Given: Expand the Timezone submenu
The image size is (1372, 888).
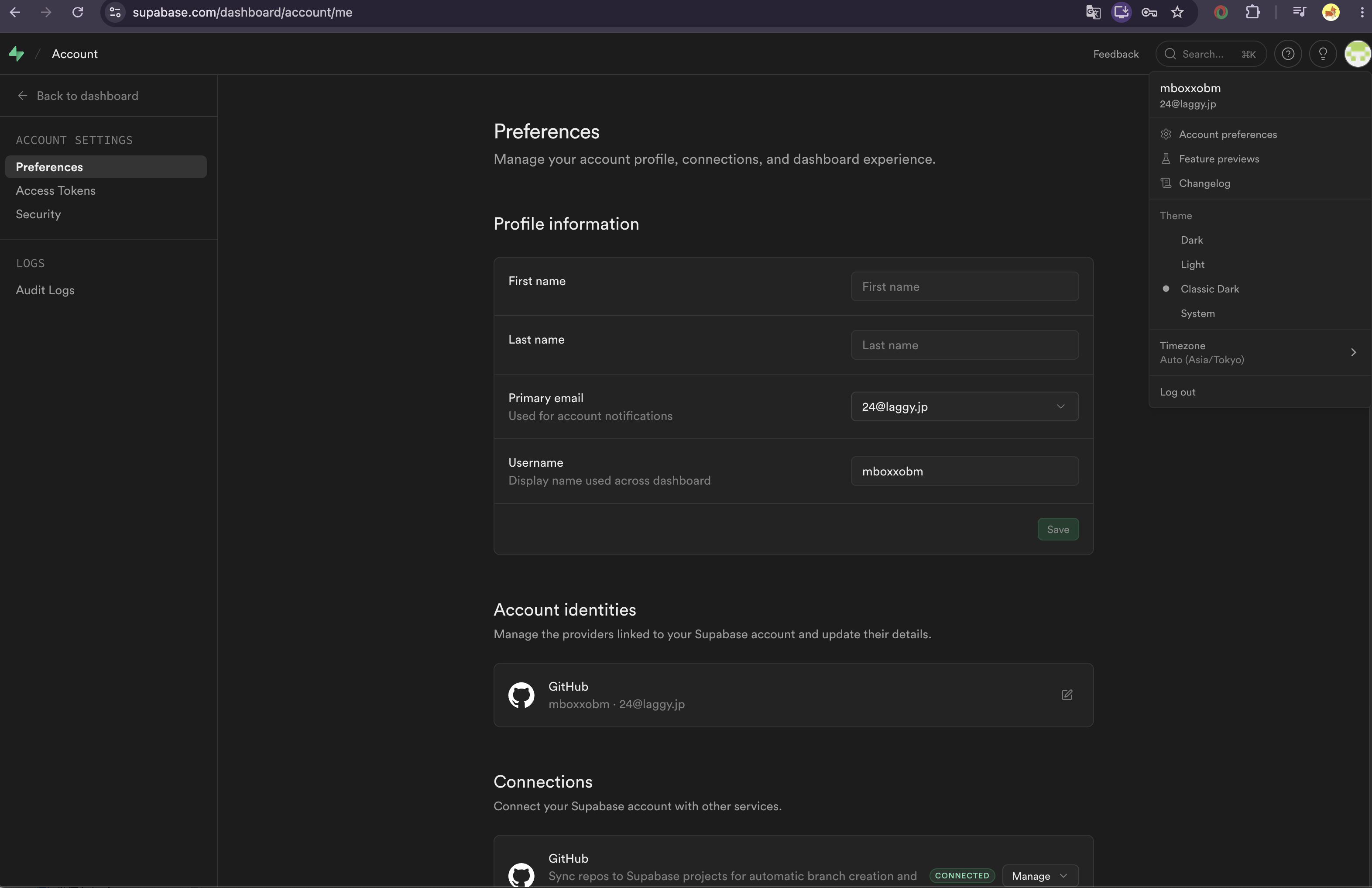Looking at the screenshot, I should coord(1260,352).
